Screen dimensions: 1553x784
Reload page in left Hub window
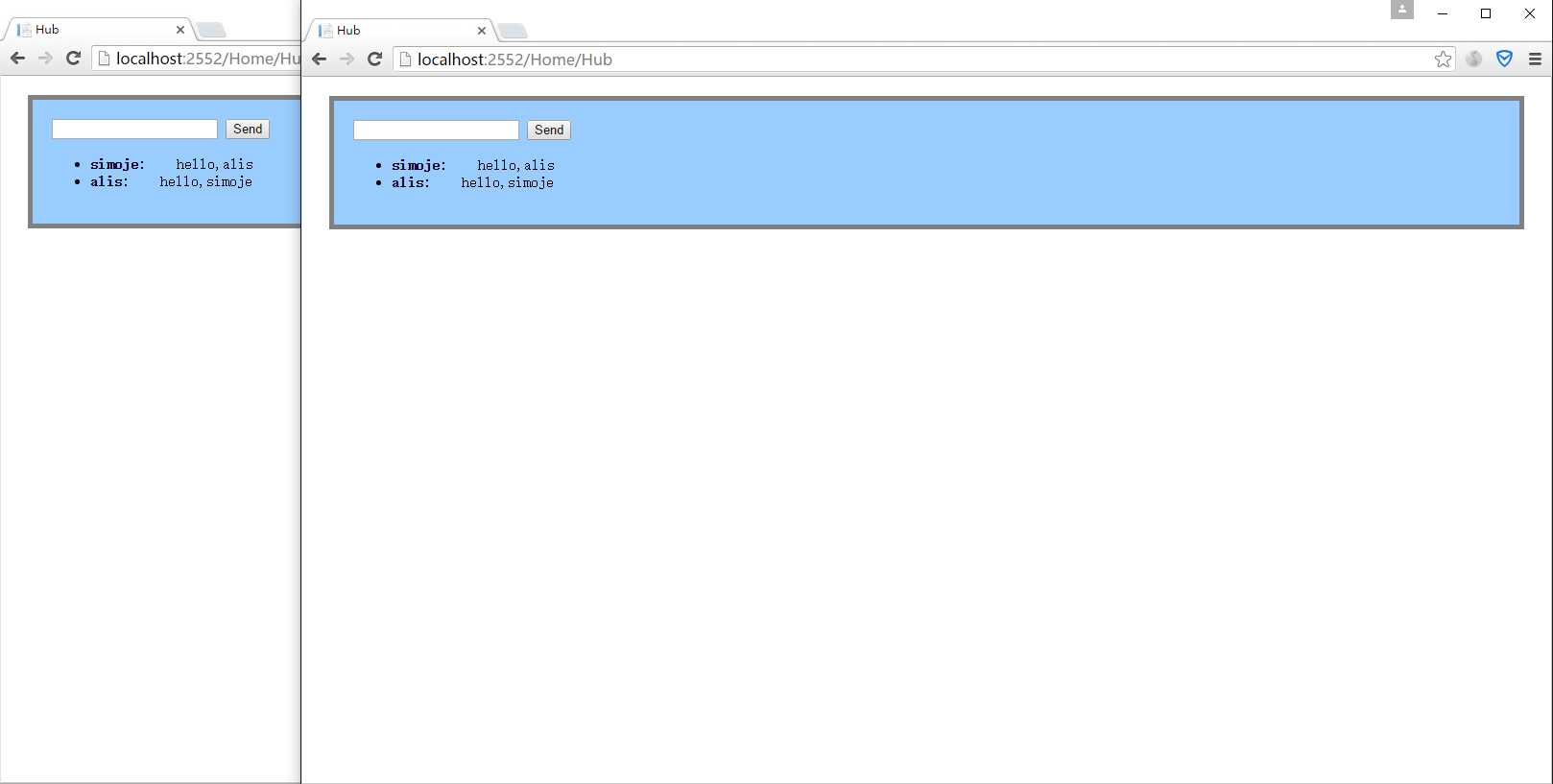tap(73, 59)
